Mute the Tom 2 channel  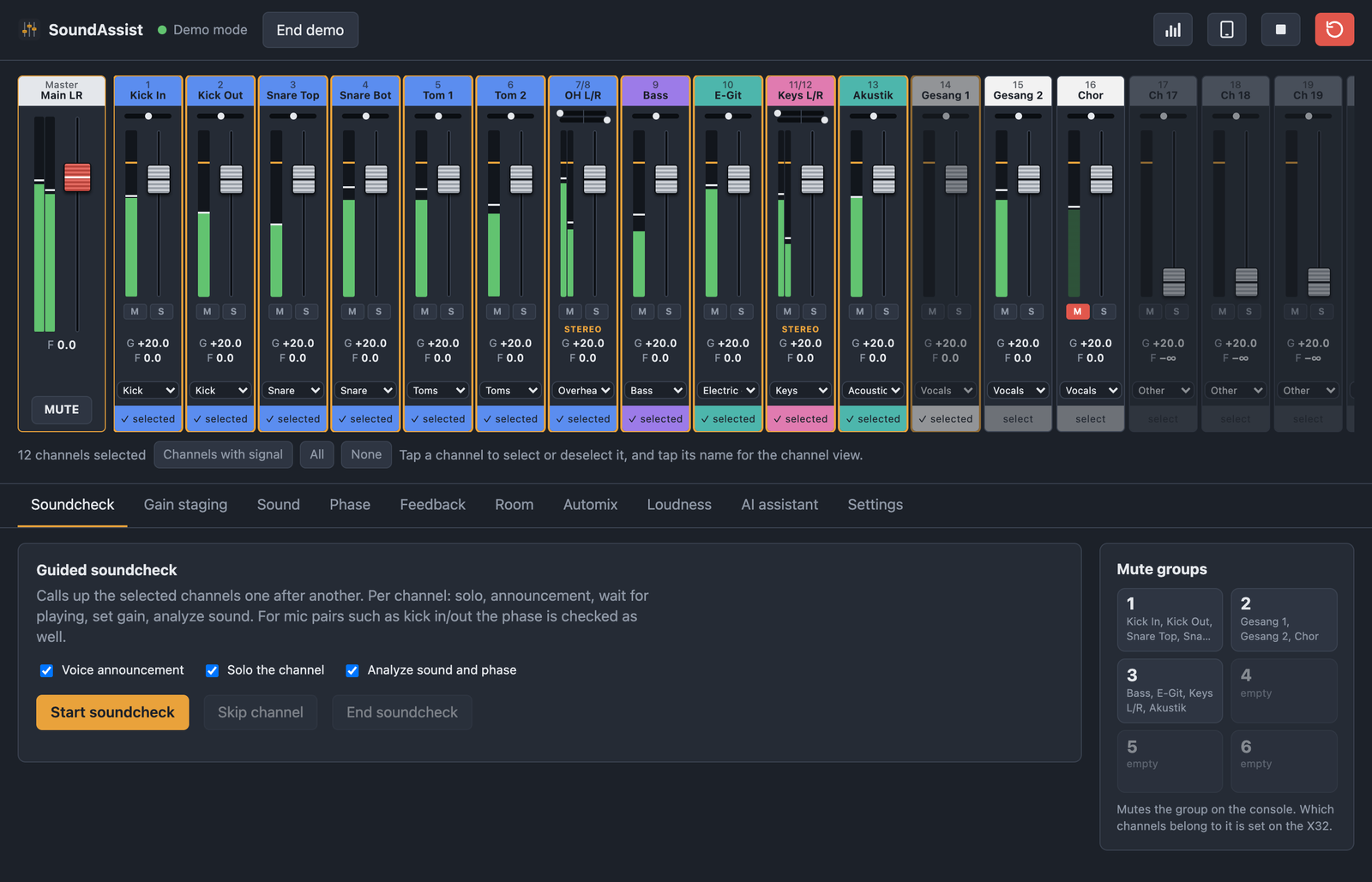[x=497, y=311]
